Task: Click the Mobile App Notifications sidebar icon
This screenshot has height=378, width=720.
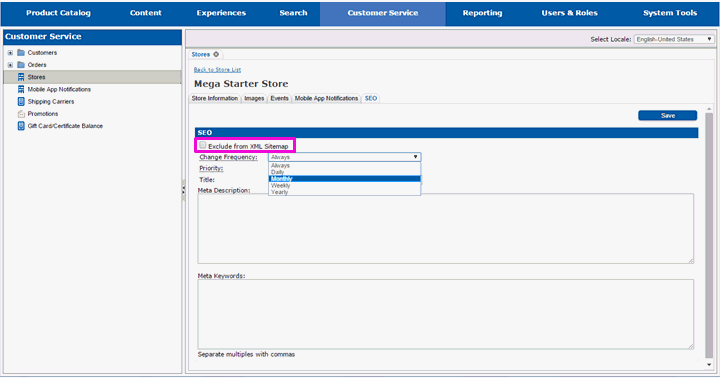Action: [x=21, y=89]
